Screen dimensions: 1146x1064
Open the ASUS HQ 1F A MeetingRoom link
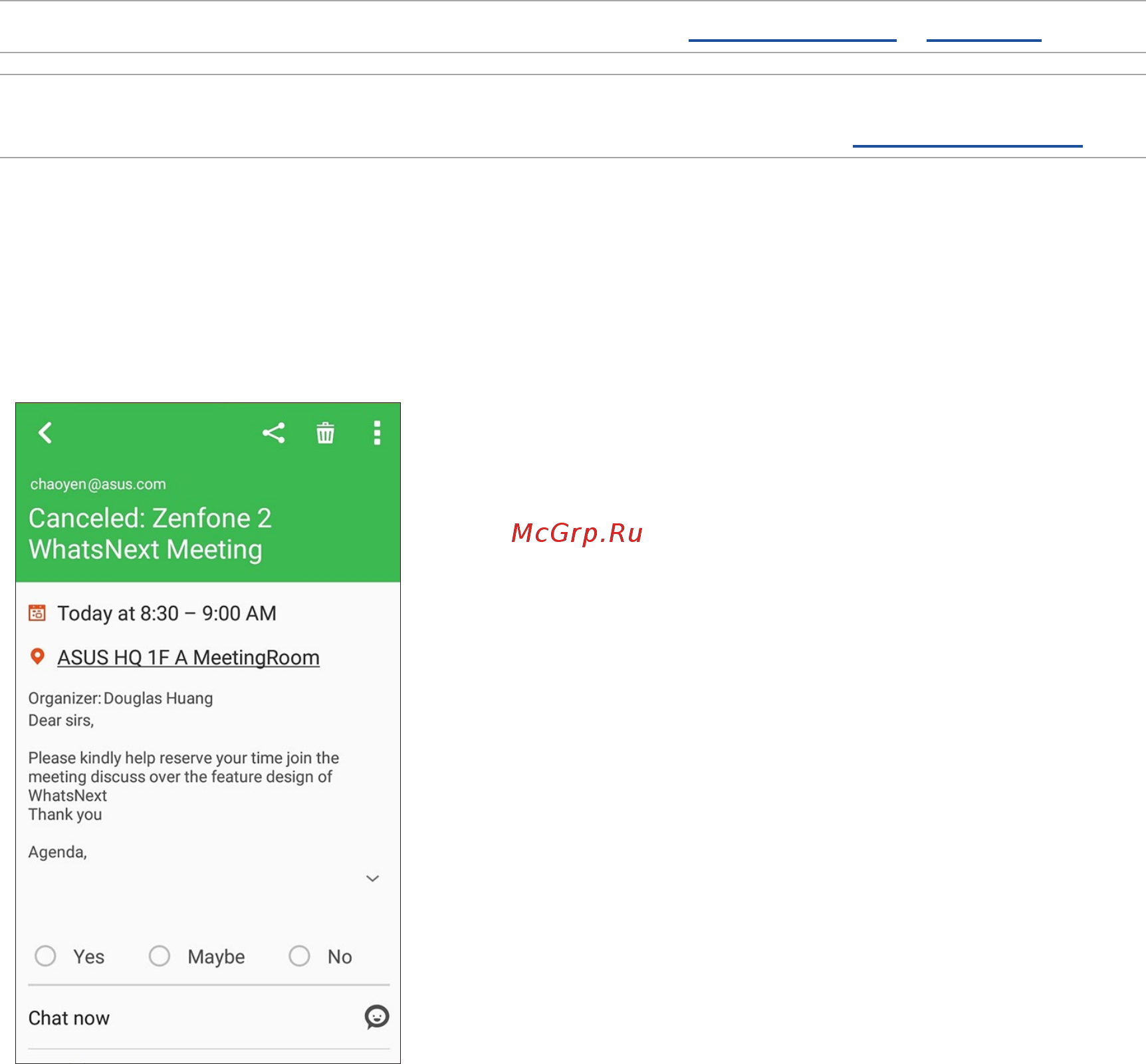pyautogui.click(x=189, y=658)
